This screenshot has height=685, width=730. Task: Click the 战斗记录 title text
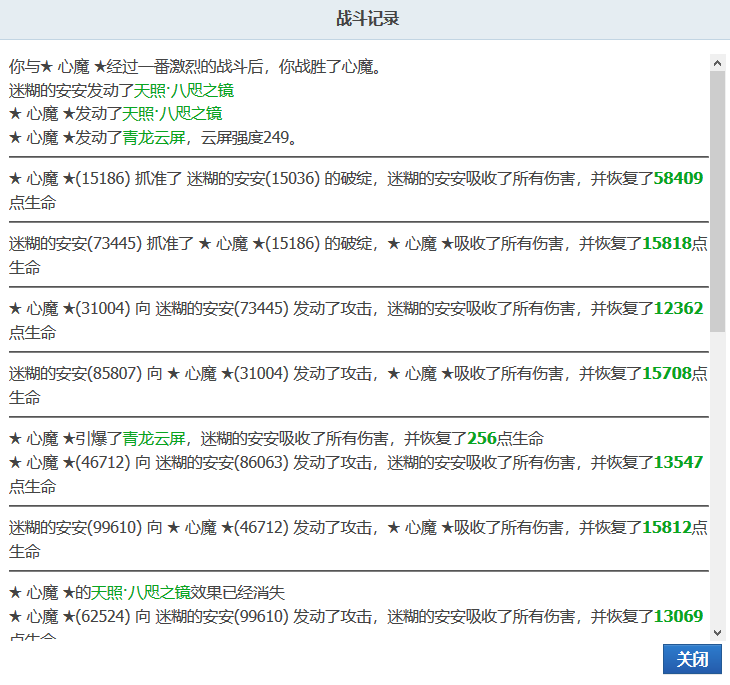[368, 19]
